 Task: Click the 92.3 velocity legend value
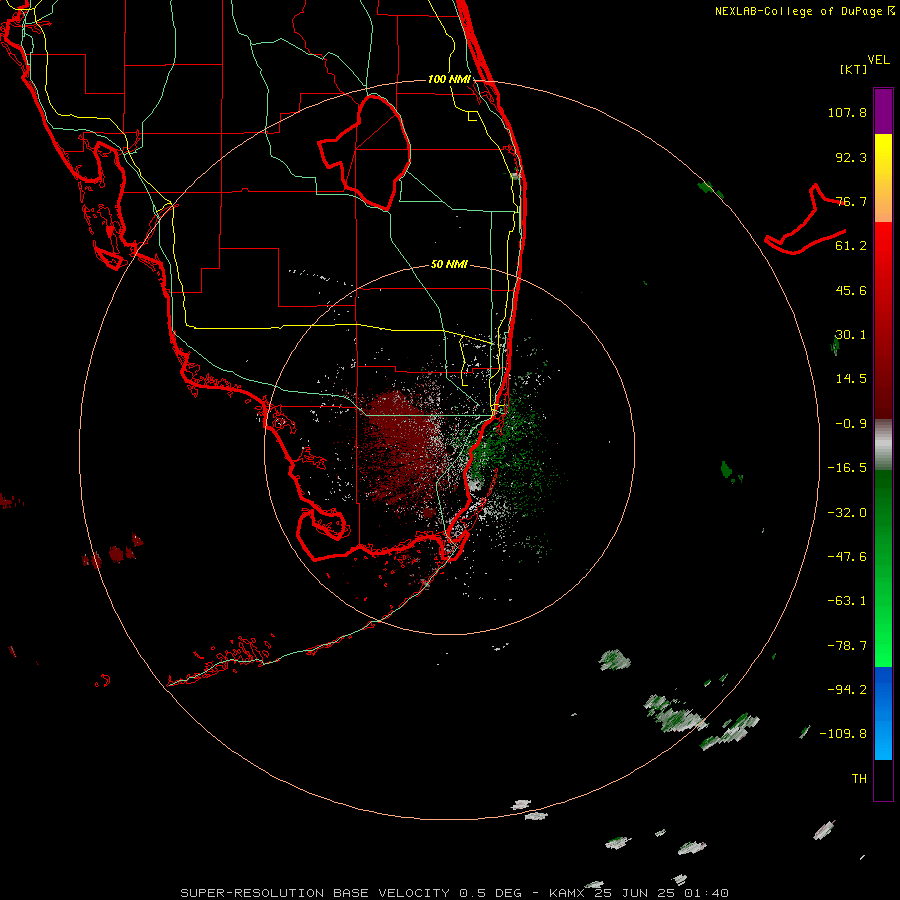(851, 157)
